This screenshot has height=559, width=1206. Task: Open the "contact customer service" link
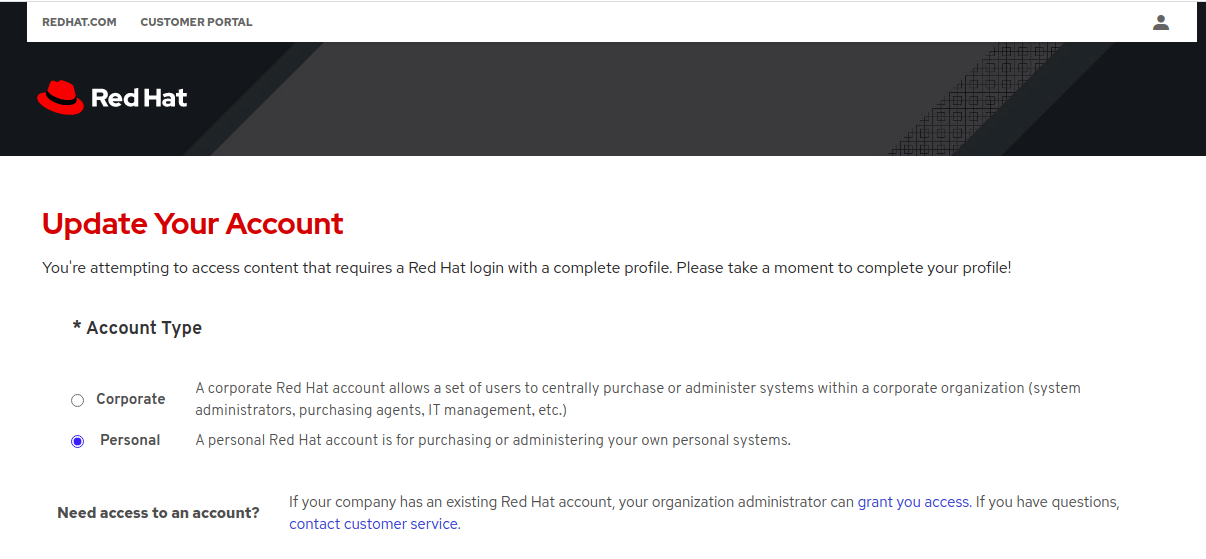[x=374, y=524]
